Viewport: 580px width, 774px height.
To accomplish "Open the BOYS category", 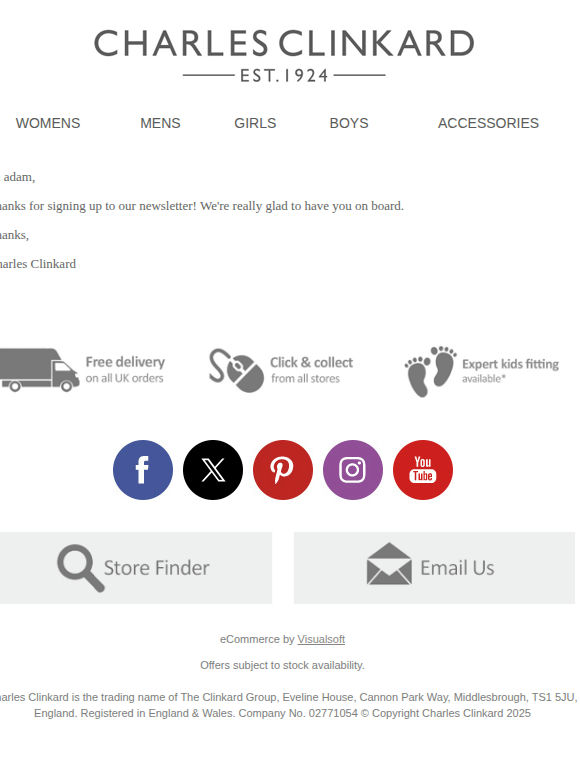I will pos(349,123).
